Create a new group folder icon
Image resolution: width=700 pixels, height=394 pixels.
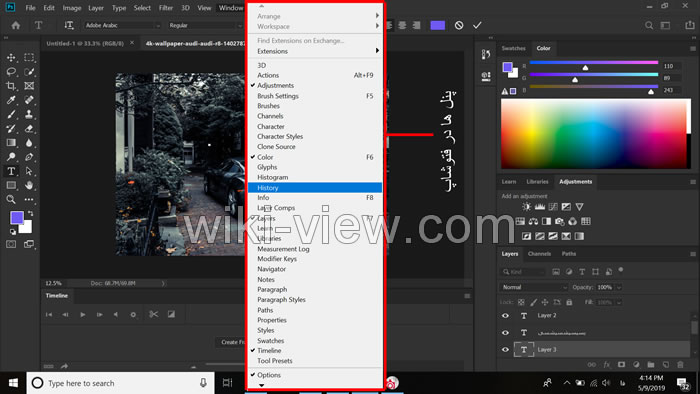point(651,365)
